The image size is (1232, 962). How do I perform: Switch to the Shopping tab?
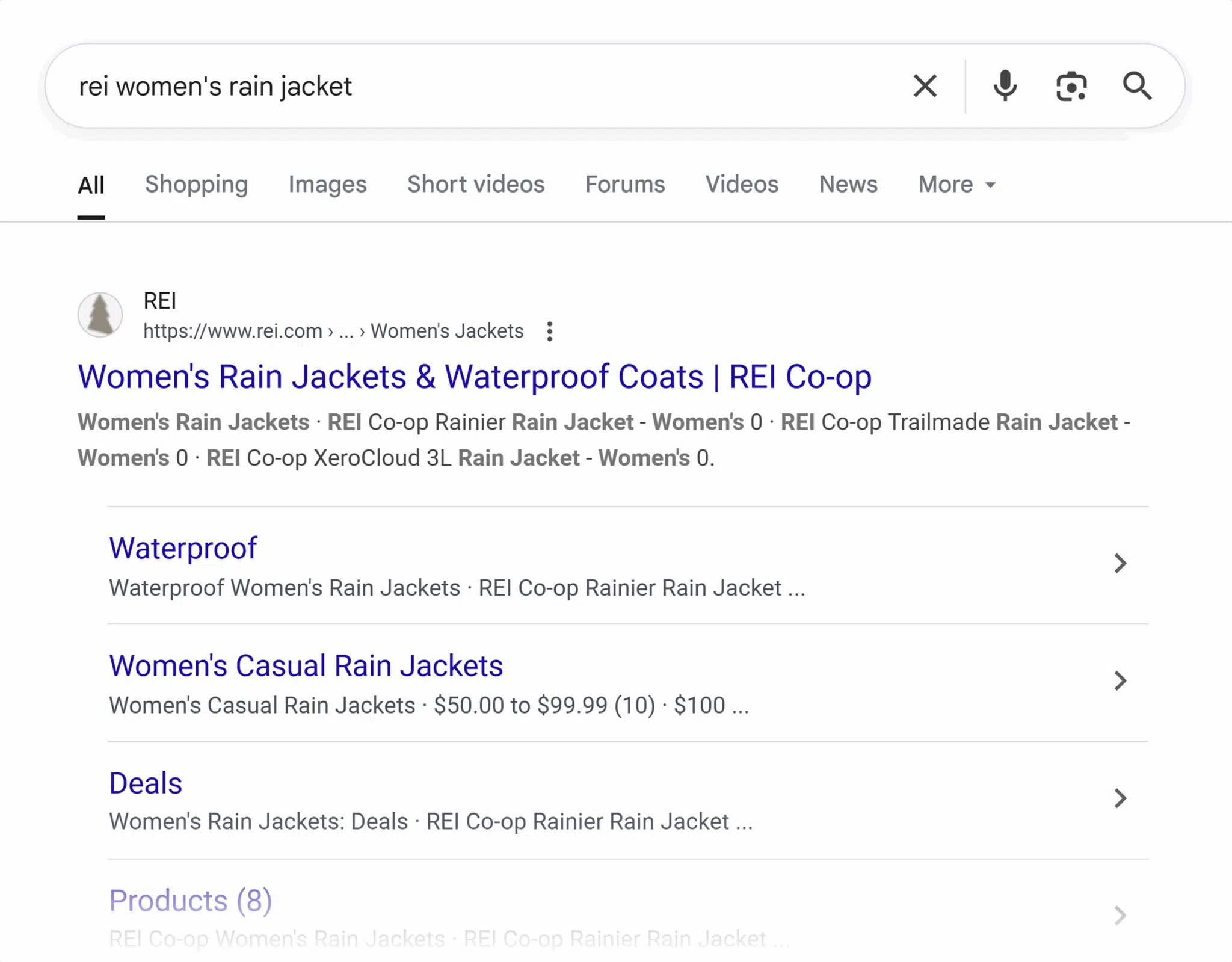pos(196,185)
